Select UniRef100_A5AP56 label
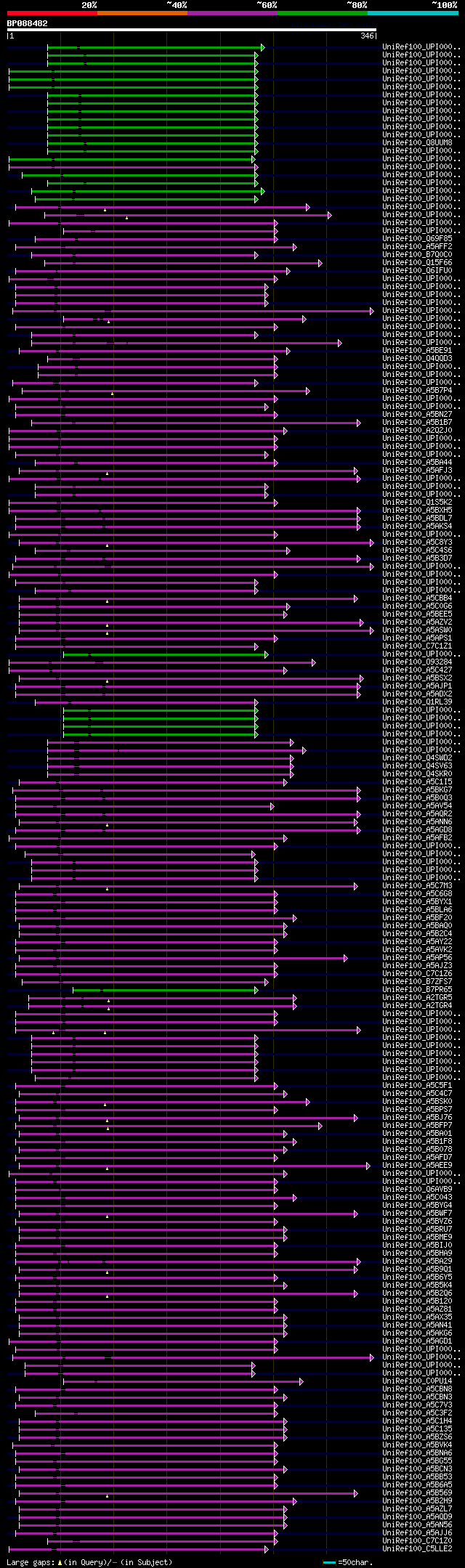Viewport: 465px width, 1568px height. [x=417, y=958]
